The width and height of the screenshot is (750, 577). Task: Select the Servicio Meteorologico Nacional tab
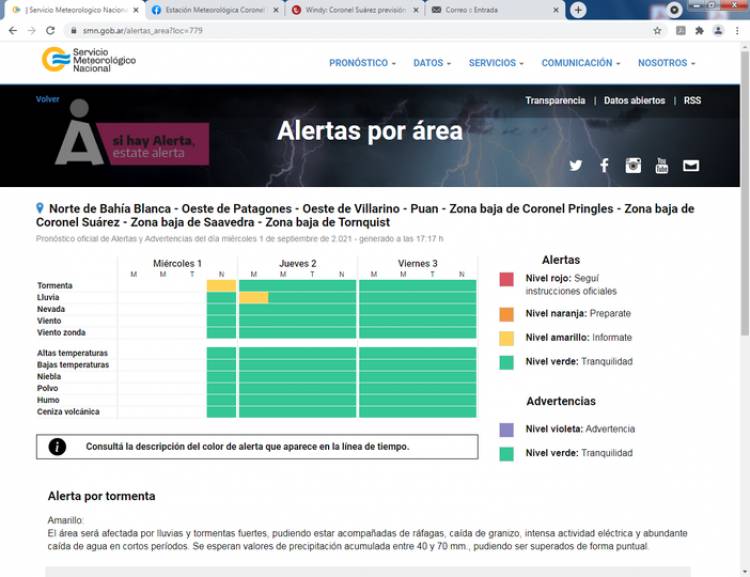[x=72, y=10]
